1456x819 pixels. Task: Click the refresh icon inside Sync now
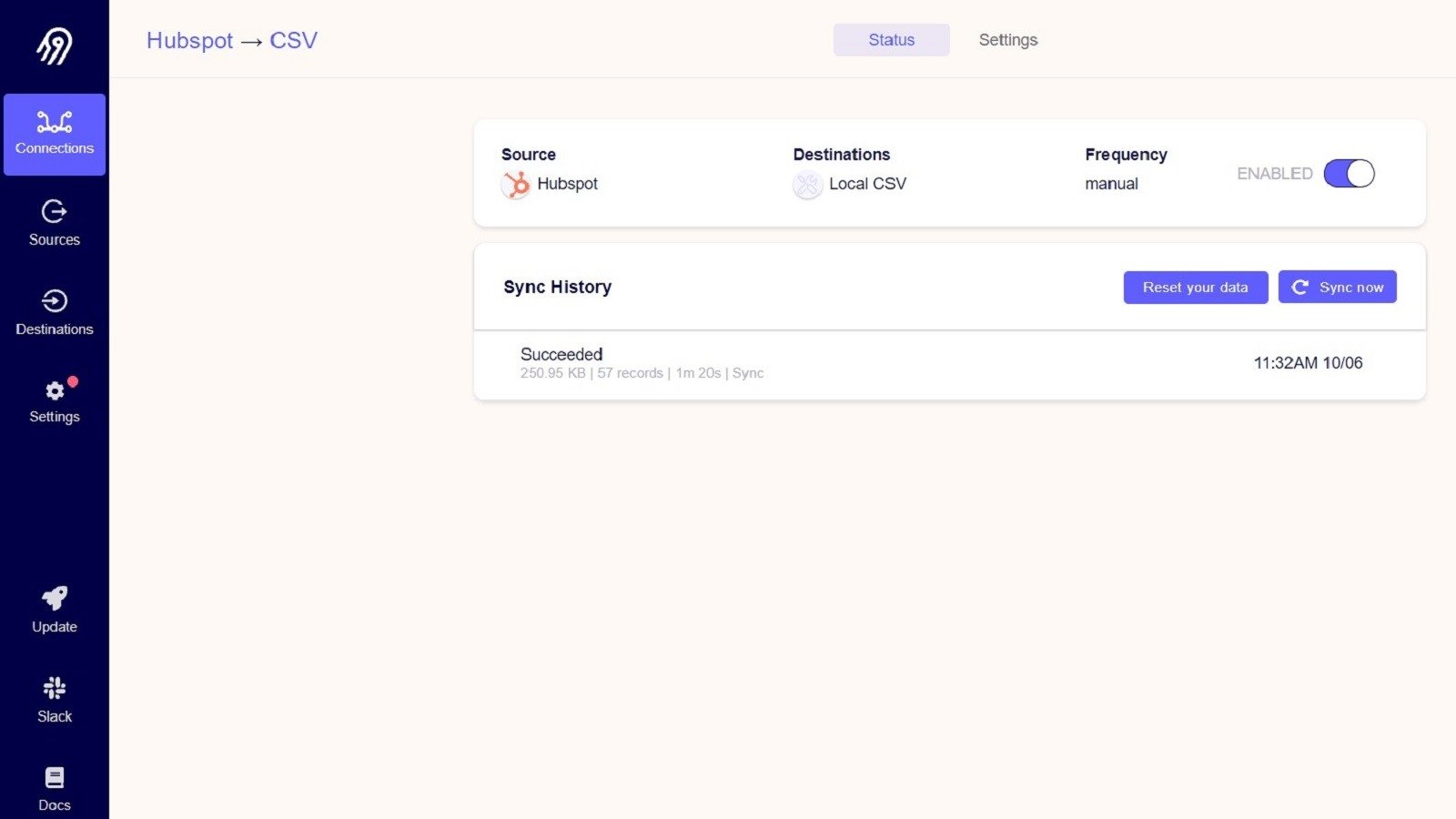click(1299, 287)
